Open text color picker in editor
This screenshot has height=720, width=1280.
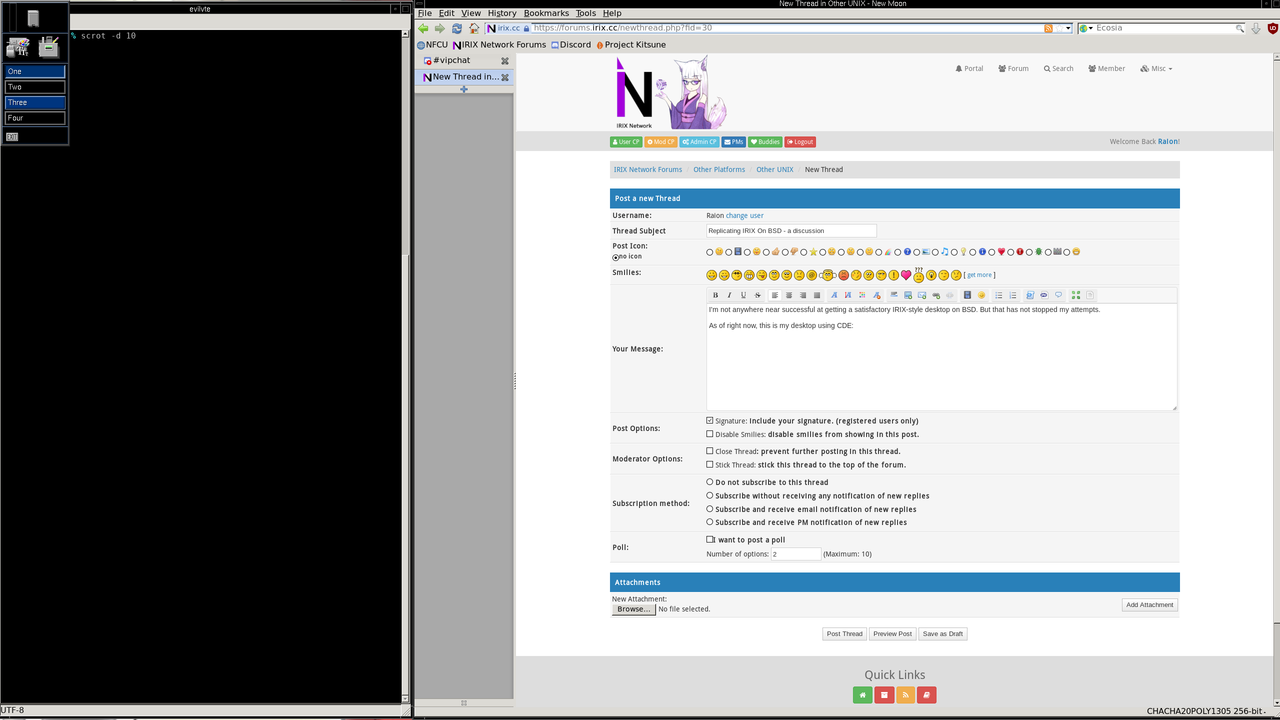[862, 295]
